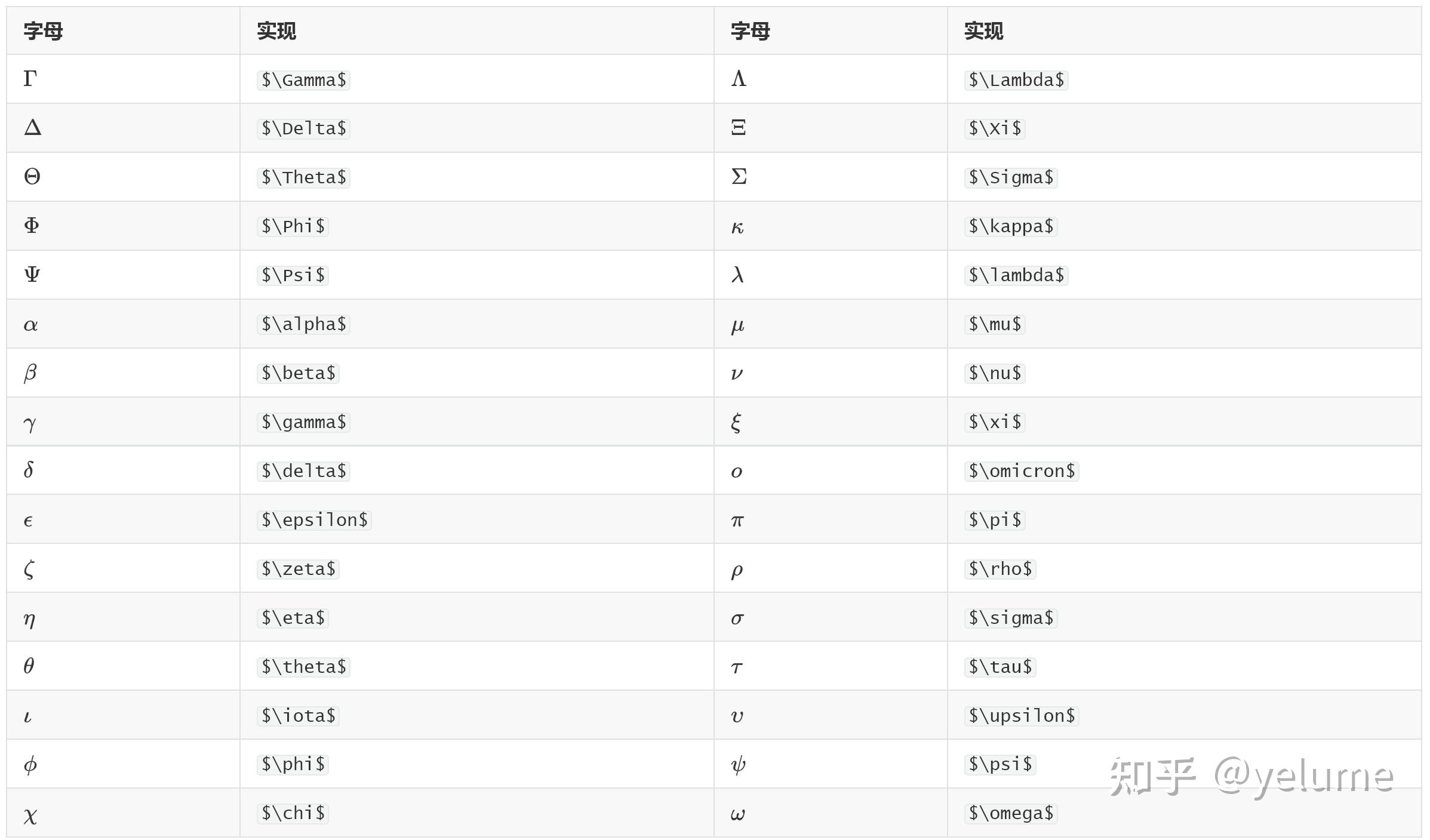This screenshot has height=840, width=1430.
Task: Click the $\Gamma$ code snippet
Action: (303, 80)
